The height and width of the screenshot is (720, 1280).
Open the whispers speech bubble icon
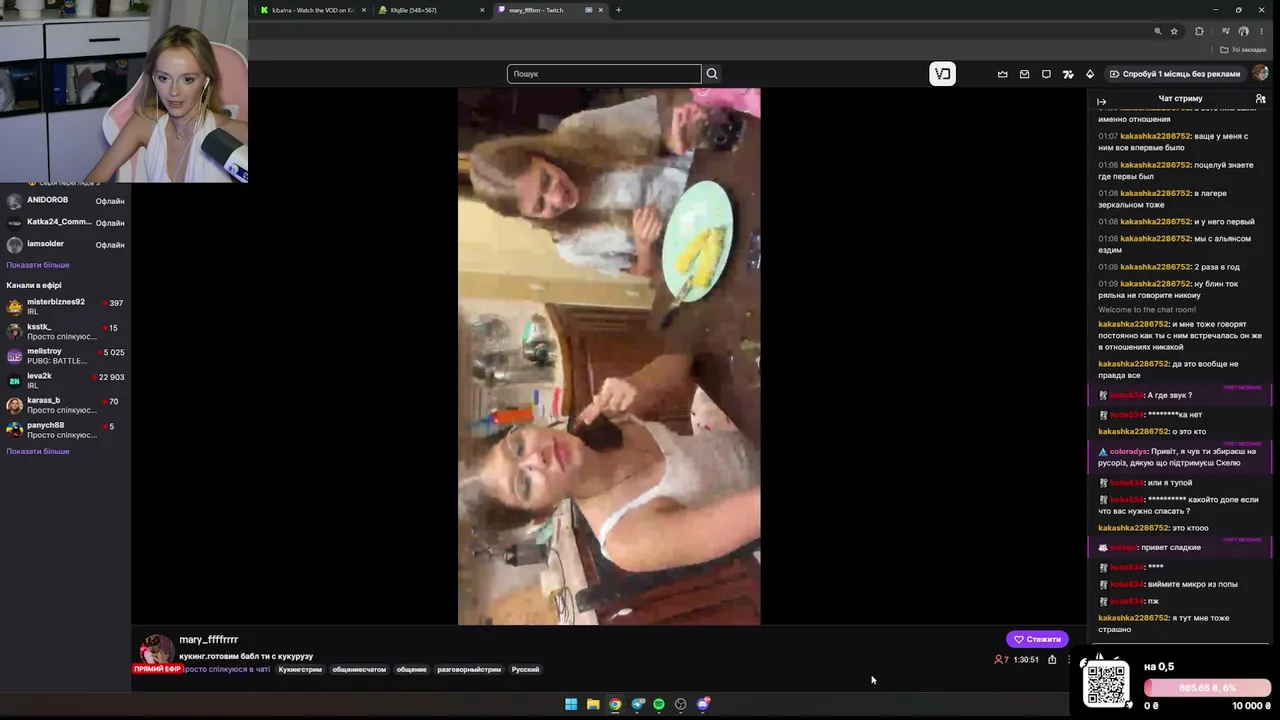(x=1047, y=74)
